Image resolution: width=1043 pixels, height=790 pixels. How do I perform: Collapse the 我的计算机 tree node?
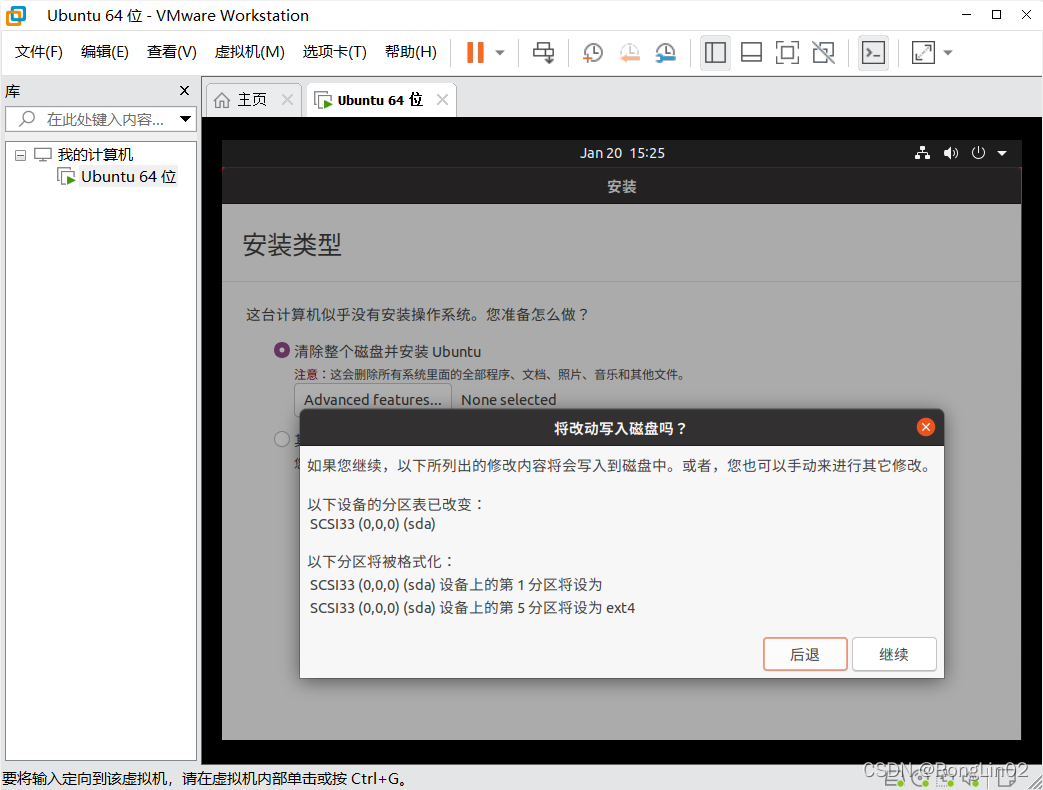(21, 155)
